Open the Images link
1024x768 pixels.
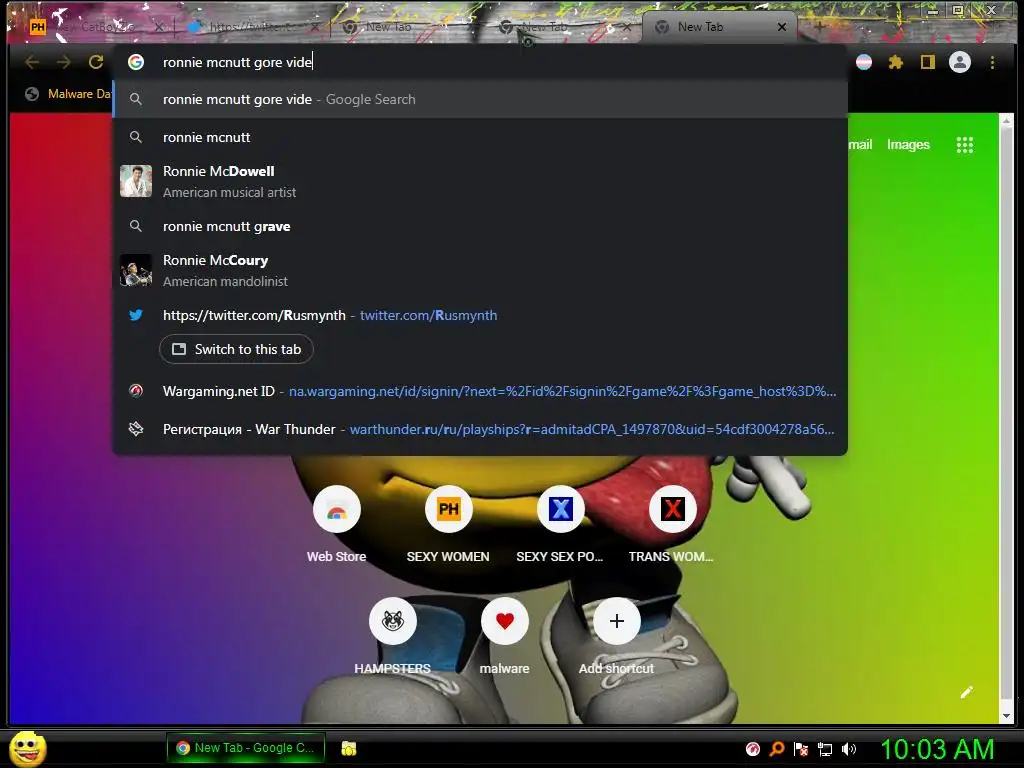click(908, 144)
